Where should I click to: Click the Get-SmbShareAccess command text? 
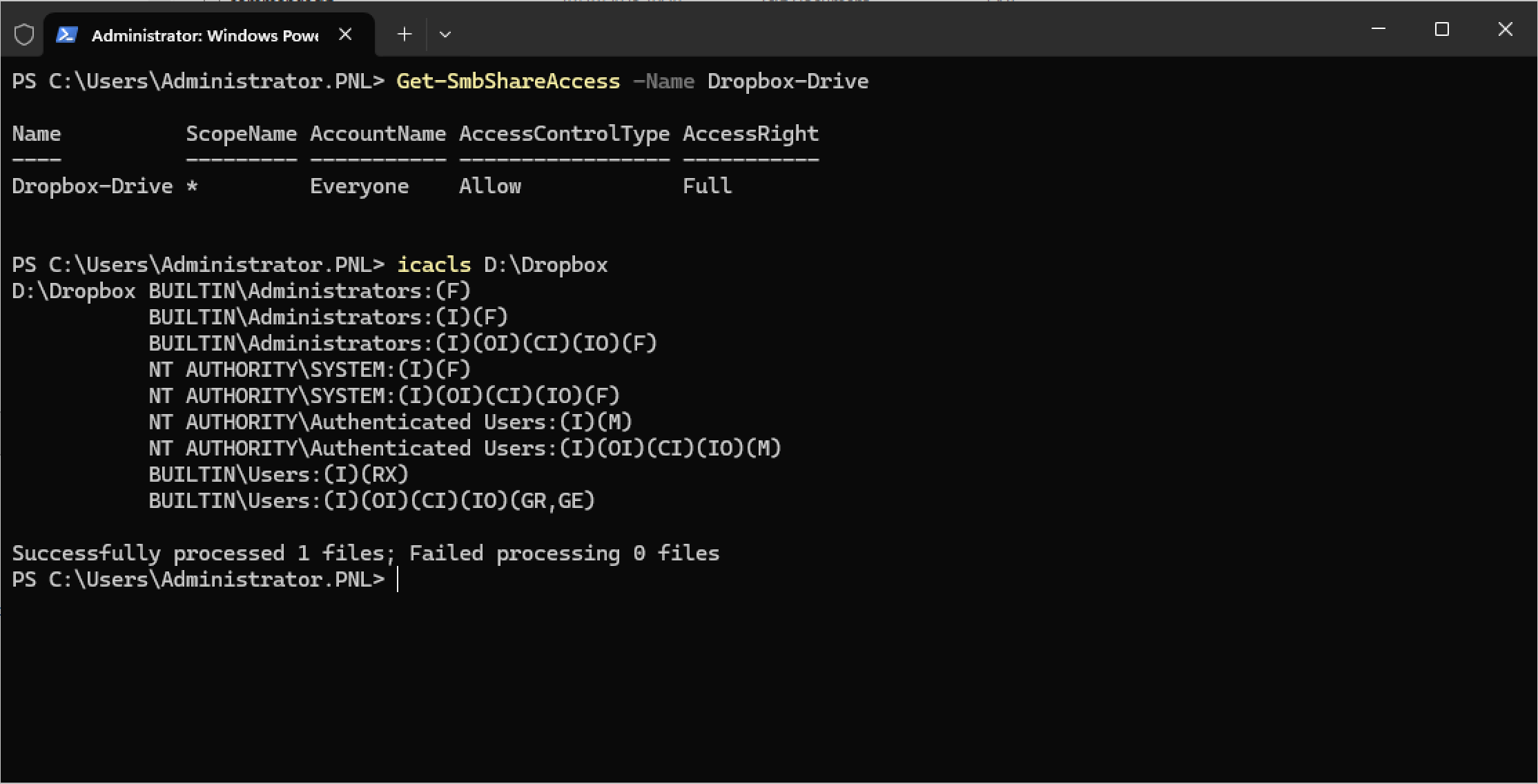click(508, 81)
